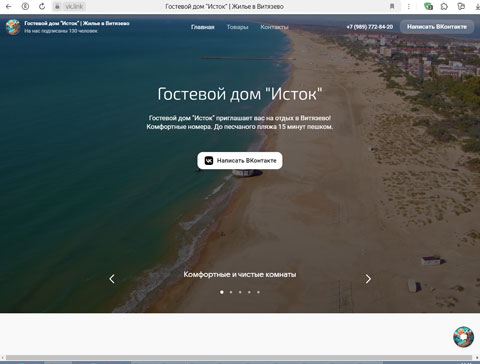Click the 'На нас подписаны 130 человек' text

[x=61, y=31]
